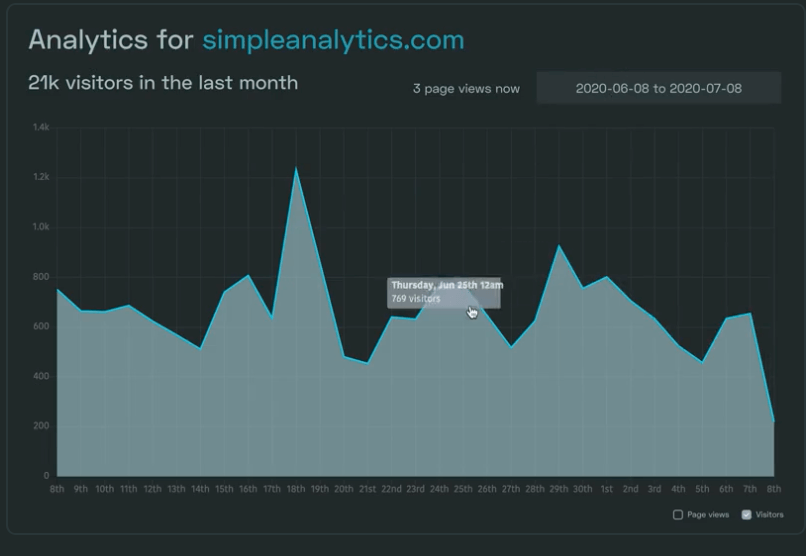
Task: Uncheck the Visitors checkbox
Action: pos(746,514)
